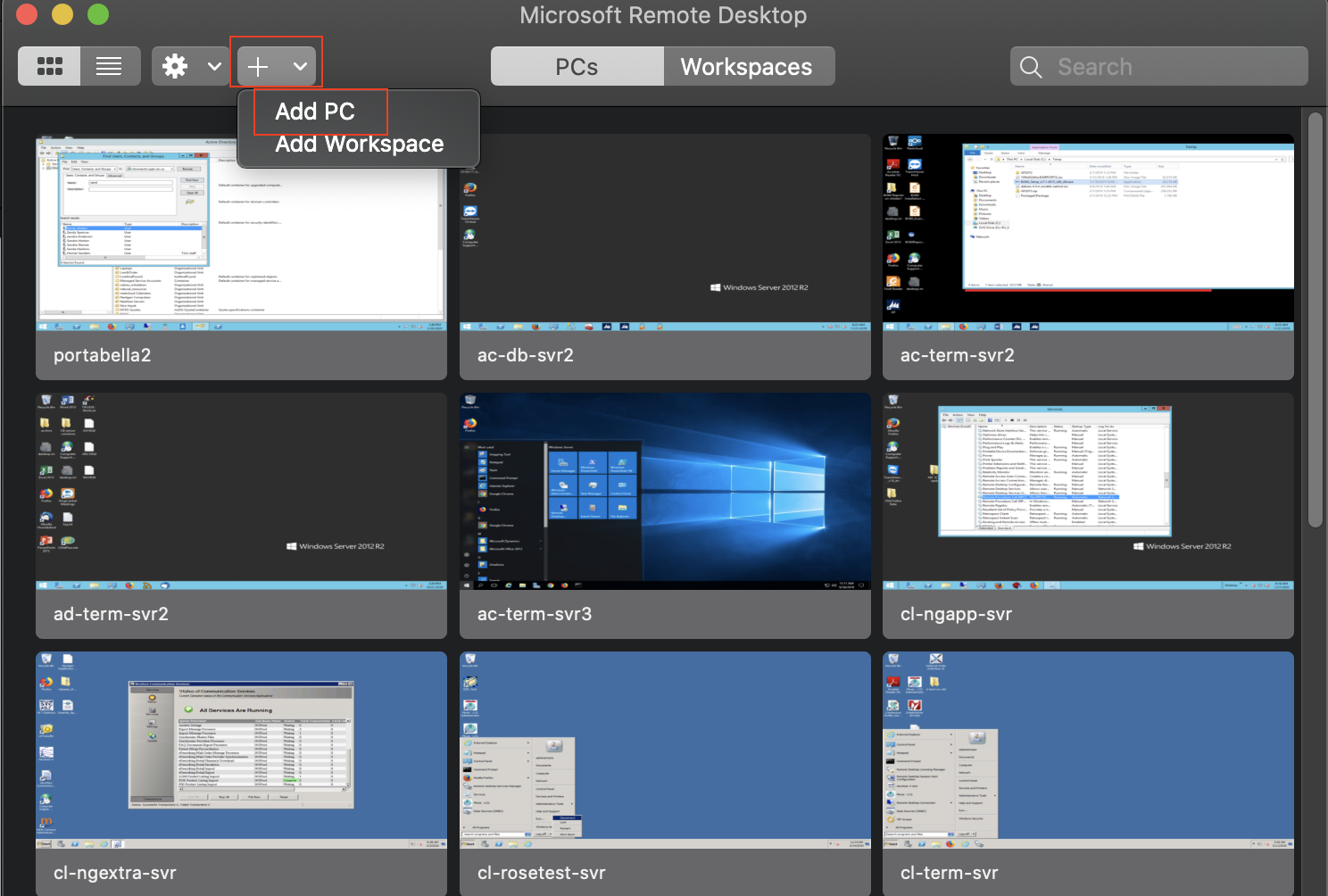This screenshot has width=1328, height=896.
Task: Open the portabella2 thumbnail
Action: click(241, 234)
